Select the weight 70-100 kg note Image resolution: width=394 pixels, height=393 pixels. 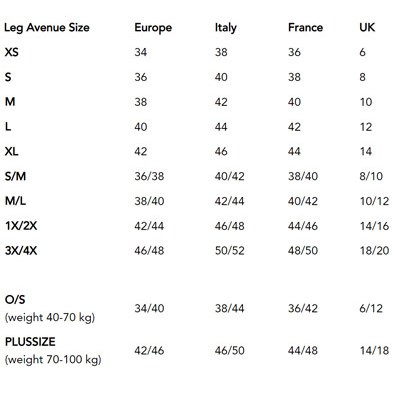pos(53,360)
